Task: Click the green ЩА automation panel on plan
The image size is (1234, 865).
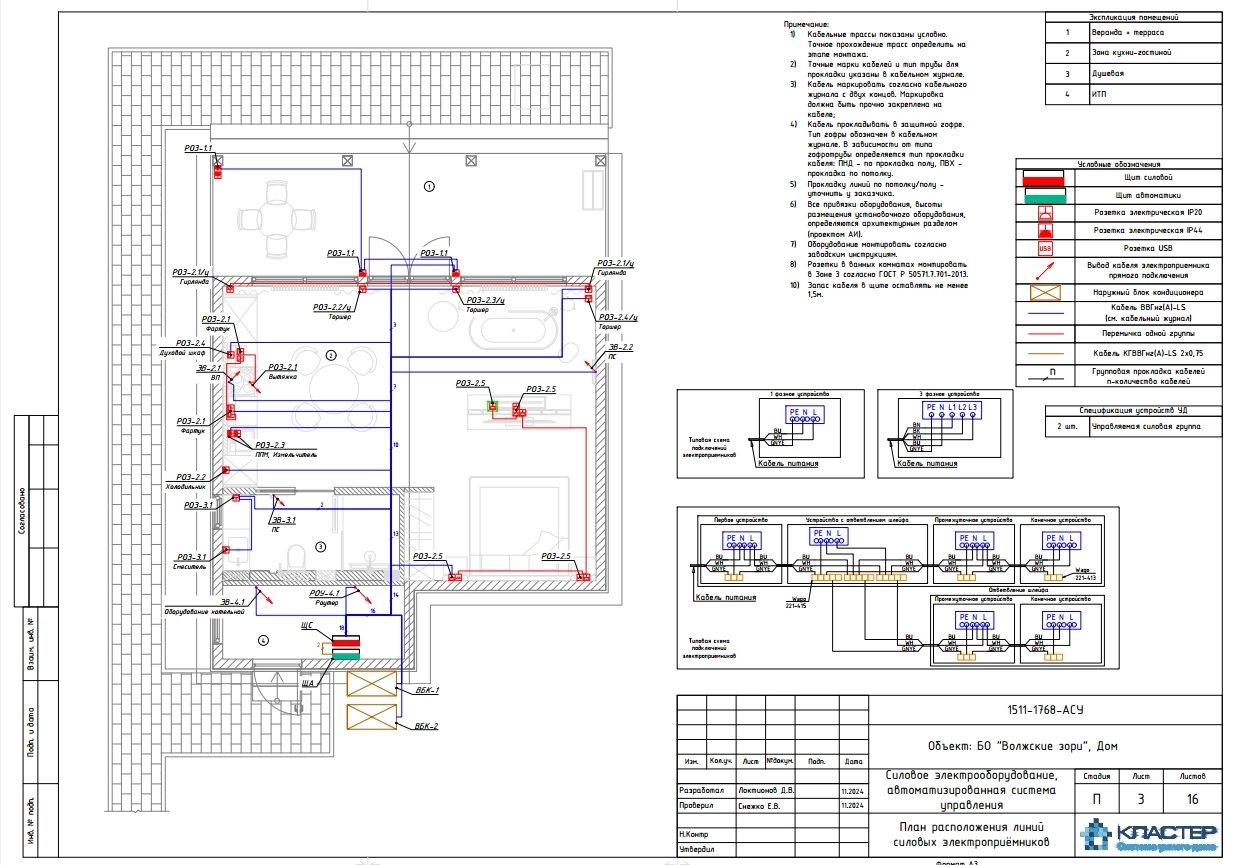Action: point(346,656)
